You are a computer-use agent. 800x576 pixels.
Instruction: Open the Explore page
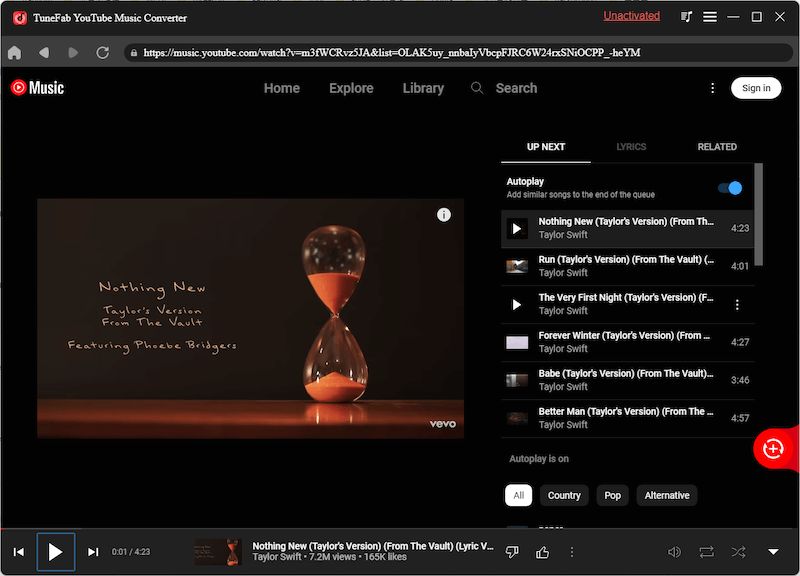click(351, 88)
